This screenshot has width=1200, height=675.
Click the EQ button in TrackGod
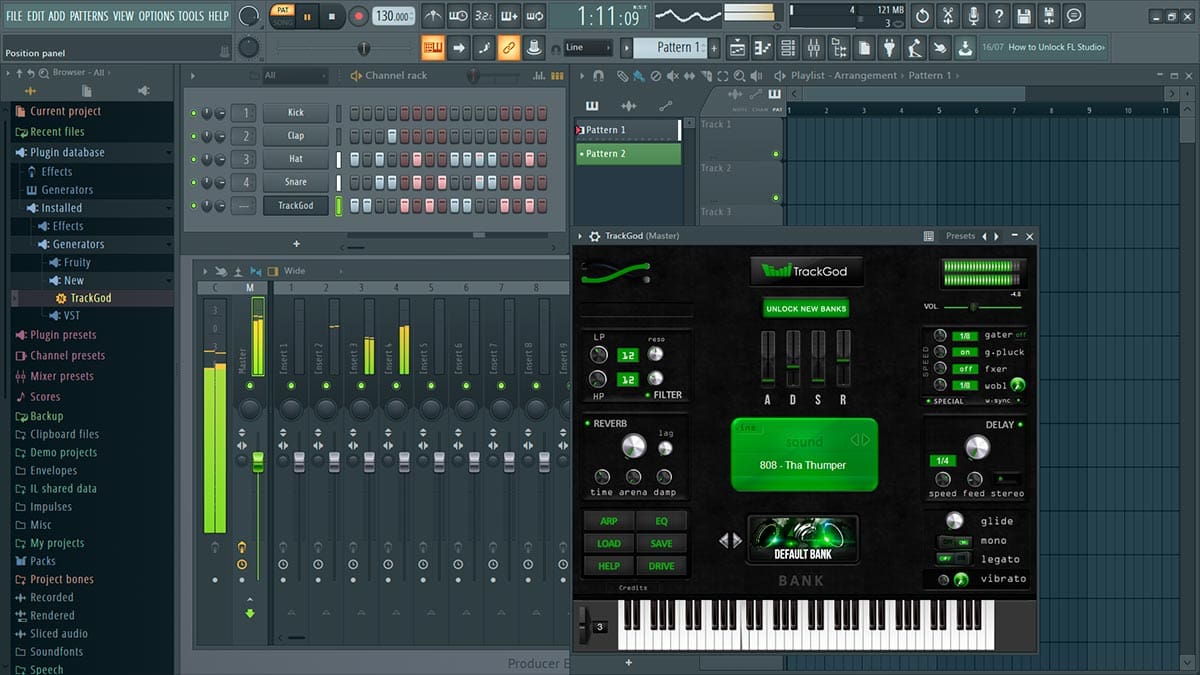[661, 521]
